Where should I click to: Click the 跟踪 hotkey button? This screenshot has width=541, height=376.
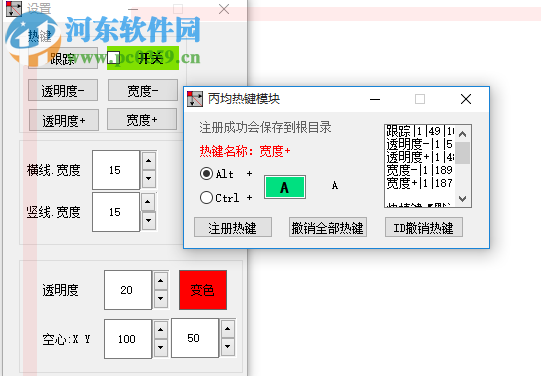point(63,58)
